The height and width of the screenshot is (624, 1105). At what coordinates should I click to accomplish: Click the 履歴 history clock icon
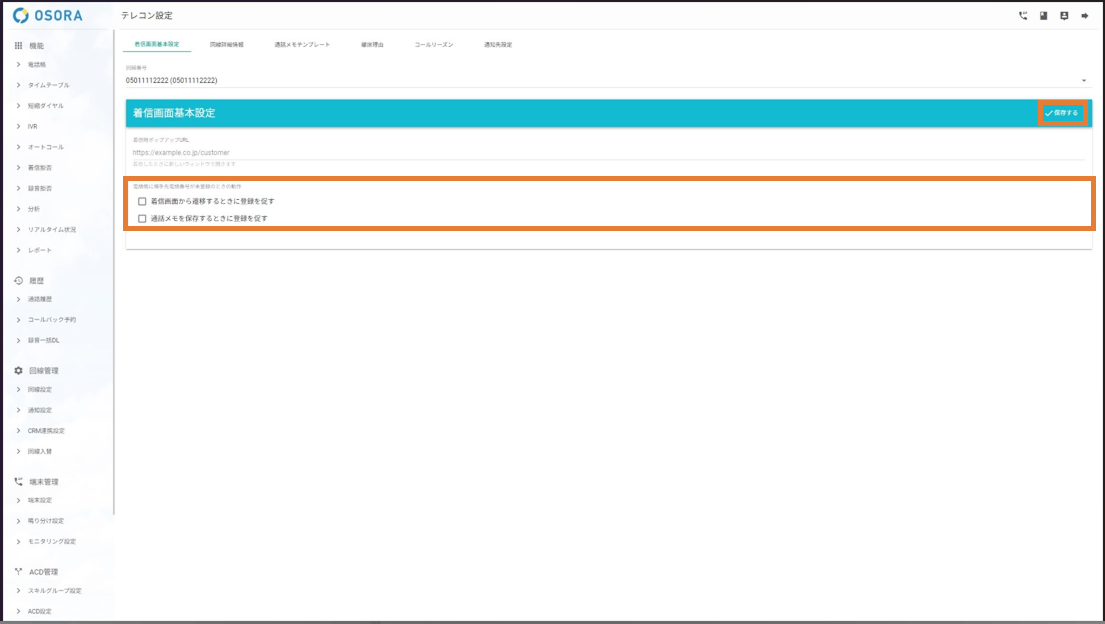point(18,281)
